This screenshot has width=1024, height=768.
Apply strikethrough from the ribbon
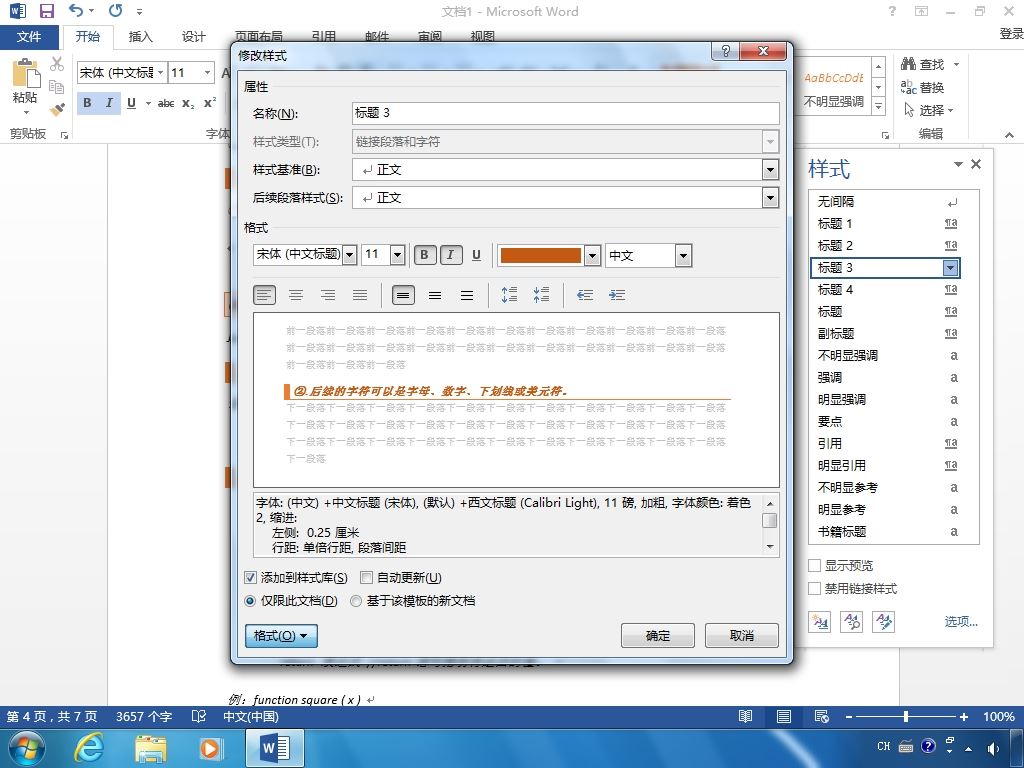[166, 103]
